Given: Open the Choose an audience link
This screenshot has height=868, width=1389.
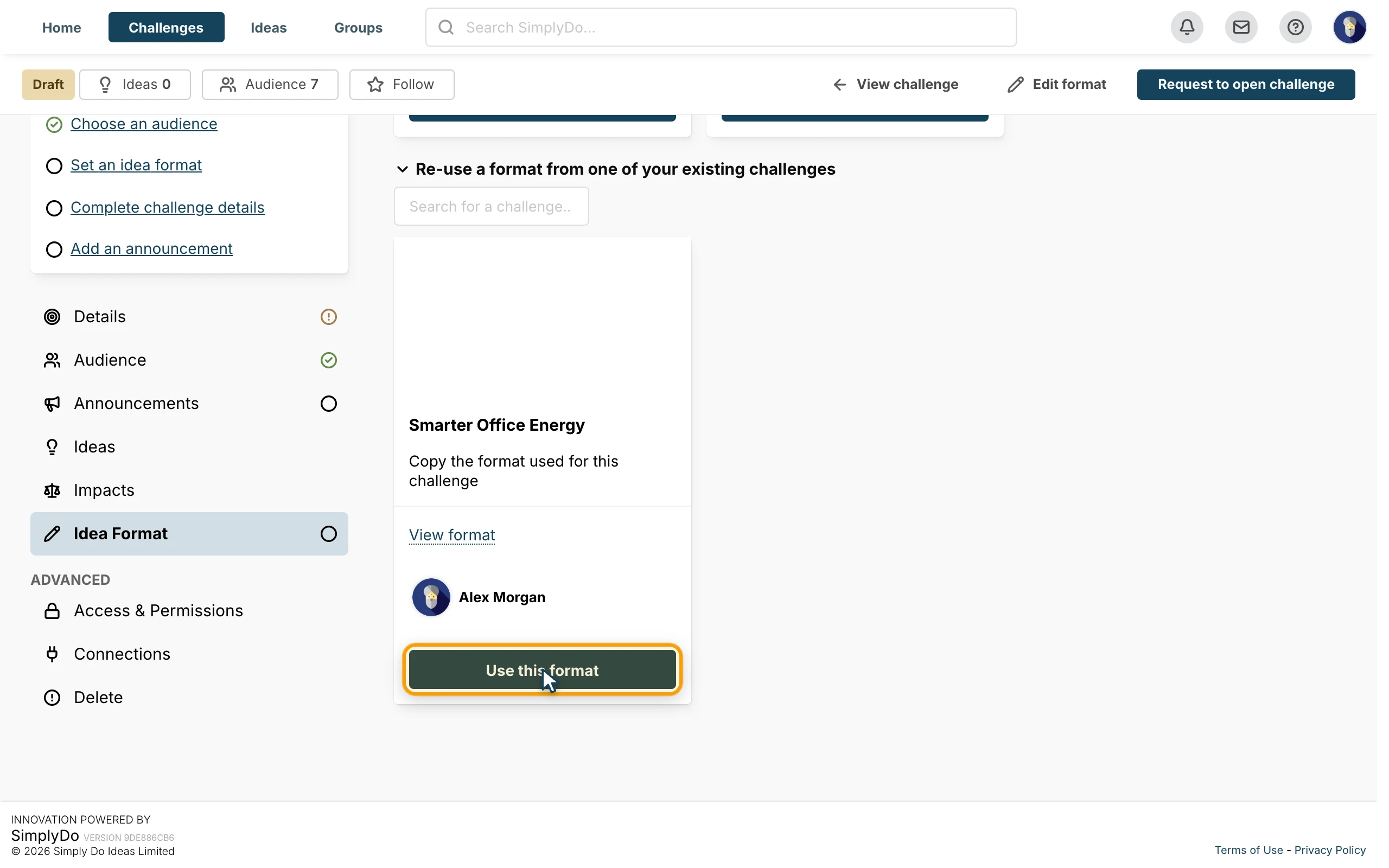Looking at the screenshot, I should coord(143,124).
